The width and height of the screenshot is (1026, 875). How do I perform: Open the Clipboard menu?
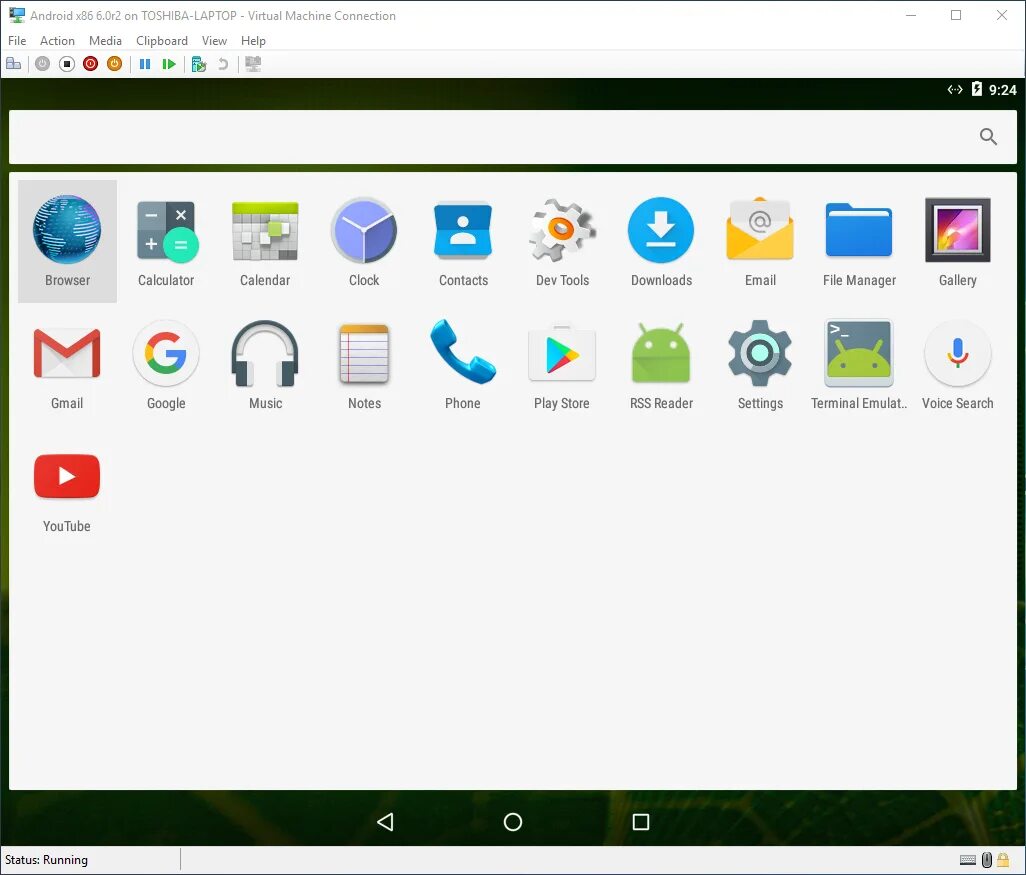(x=162, y=41)
